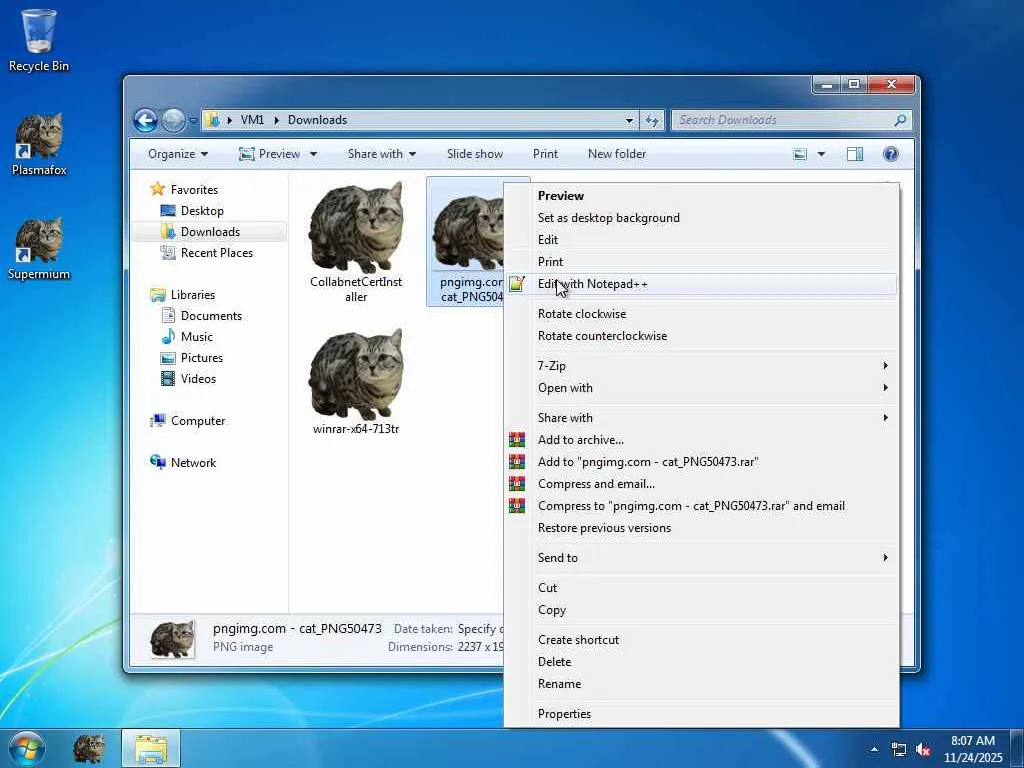Open Explorer help question mark icon
1024x768 pixels.
click(890, 154)
